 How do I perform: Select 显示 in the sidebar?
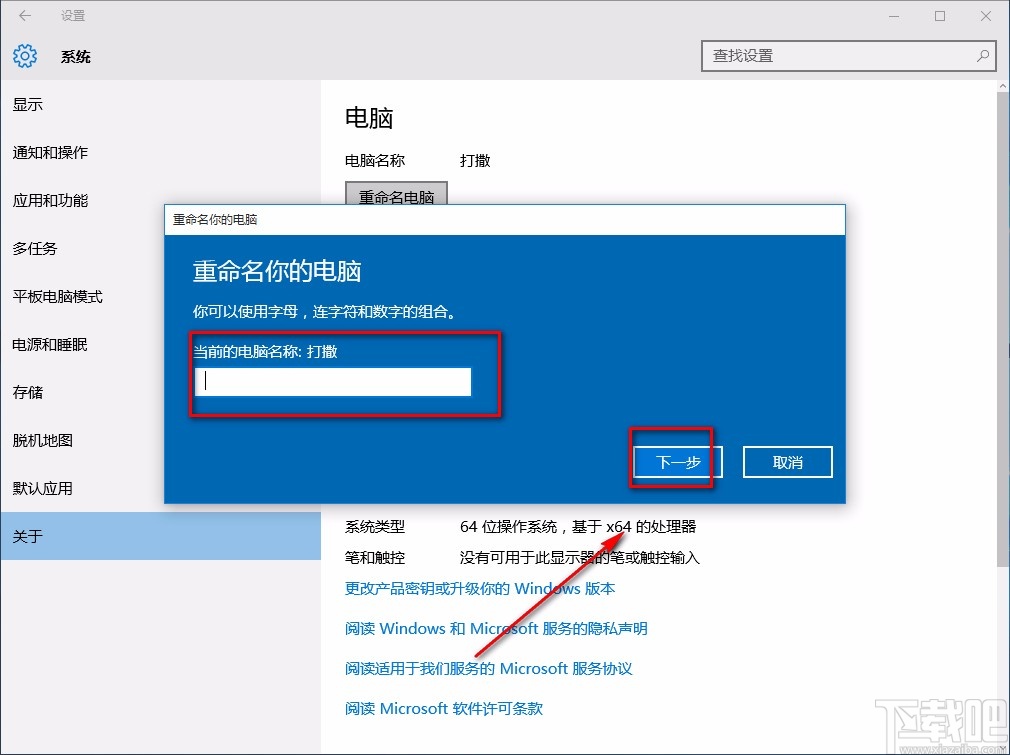point(28,104)
